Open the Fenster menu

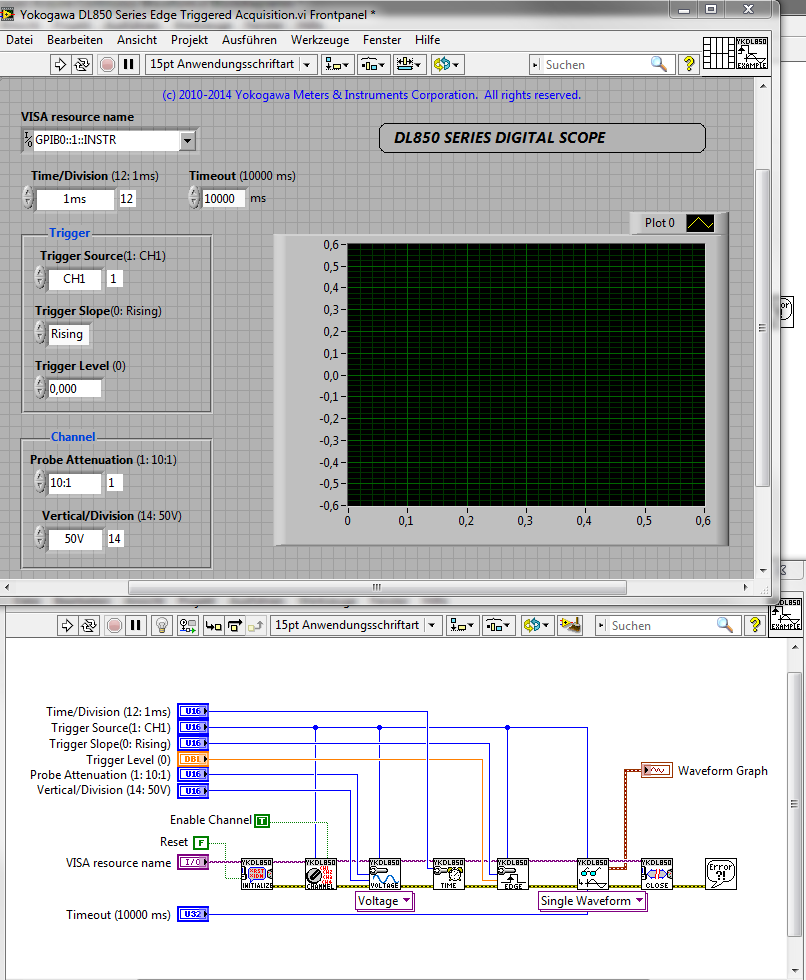point(382,40)
